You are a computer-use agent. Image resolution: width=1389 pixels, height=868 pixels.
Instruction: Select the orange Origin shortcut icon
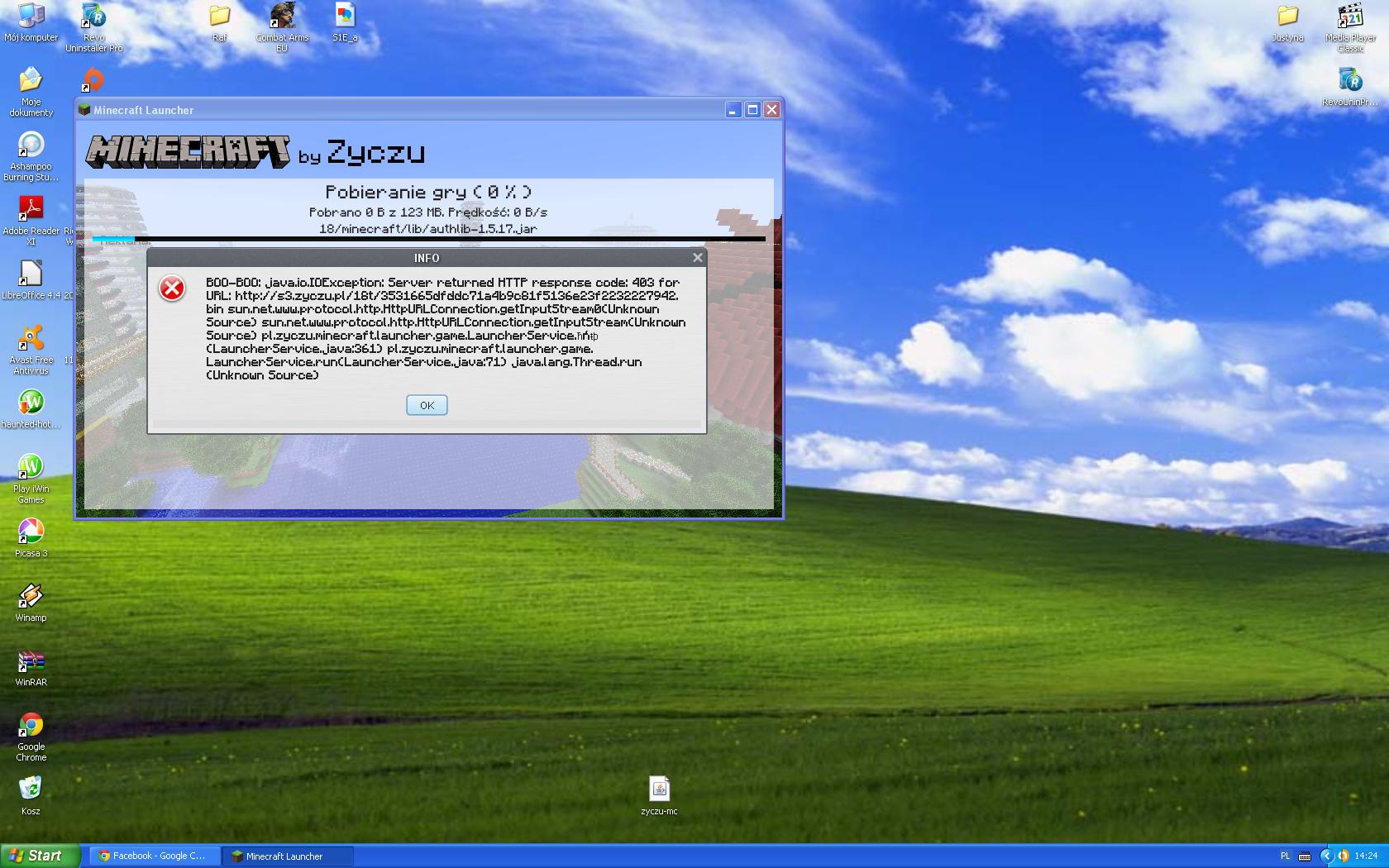click(93, 80)
